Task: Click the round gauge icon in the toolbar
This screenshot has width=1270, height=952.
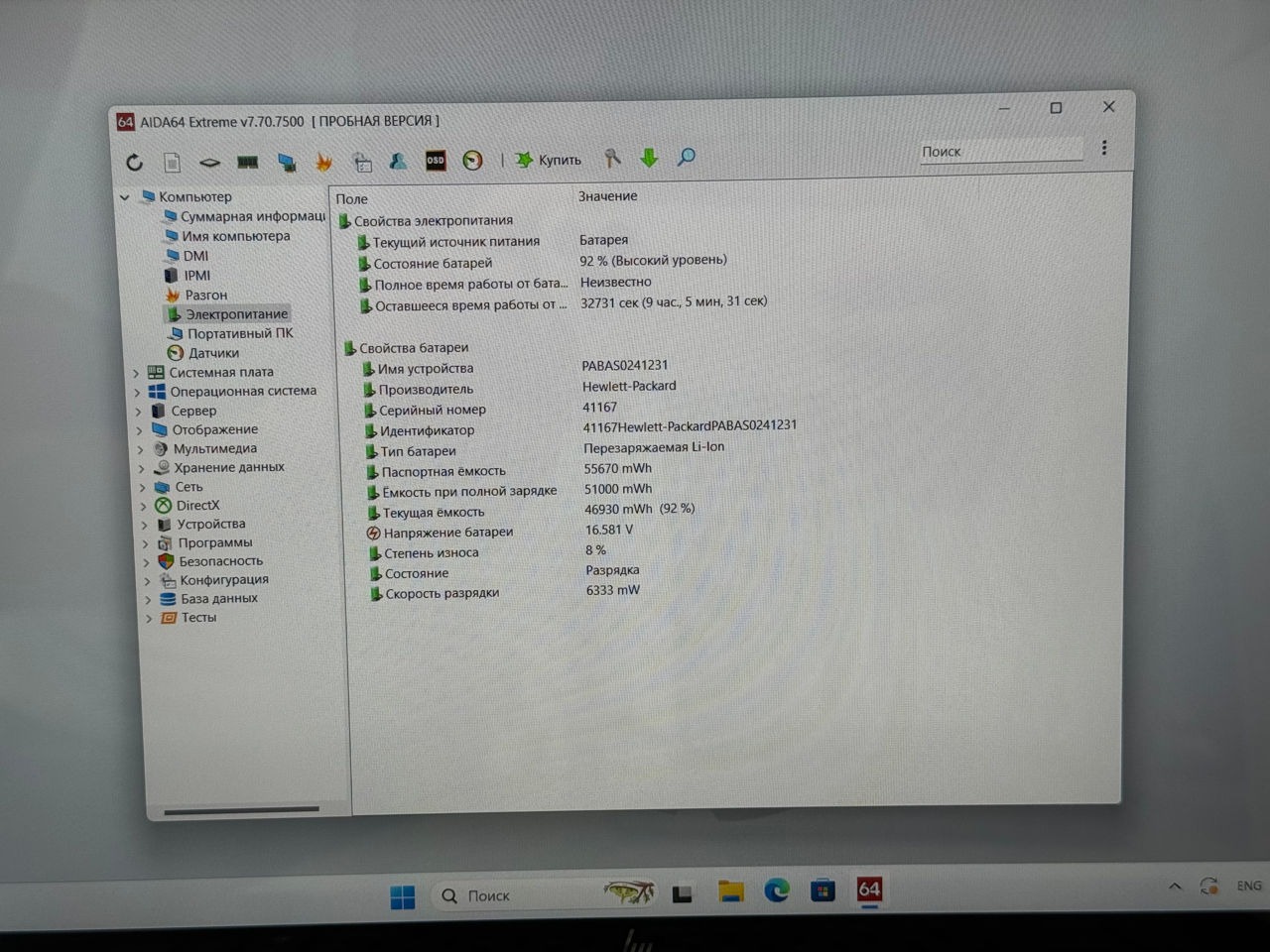Action: click(x=473, y=161)
